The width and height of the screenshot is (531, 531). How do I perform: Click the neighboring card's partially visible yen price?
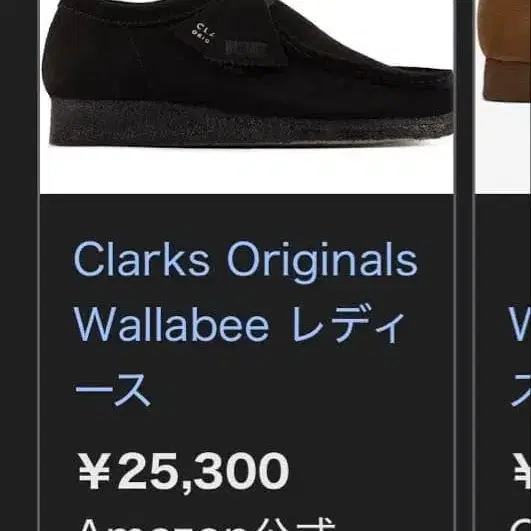click(522, 471)
